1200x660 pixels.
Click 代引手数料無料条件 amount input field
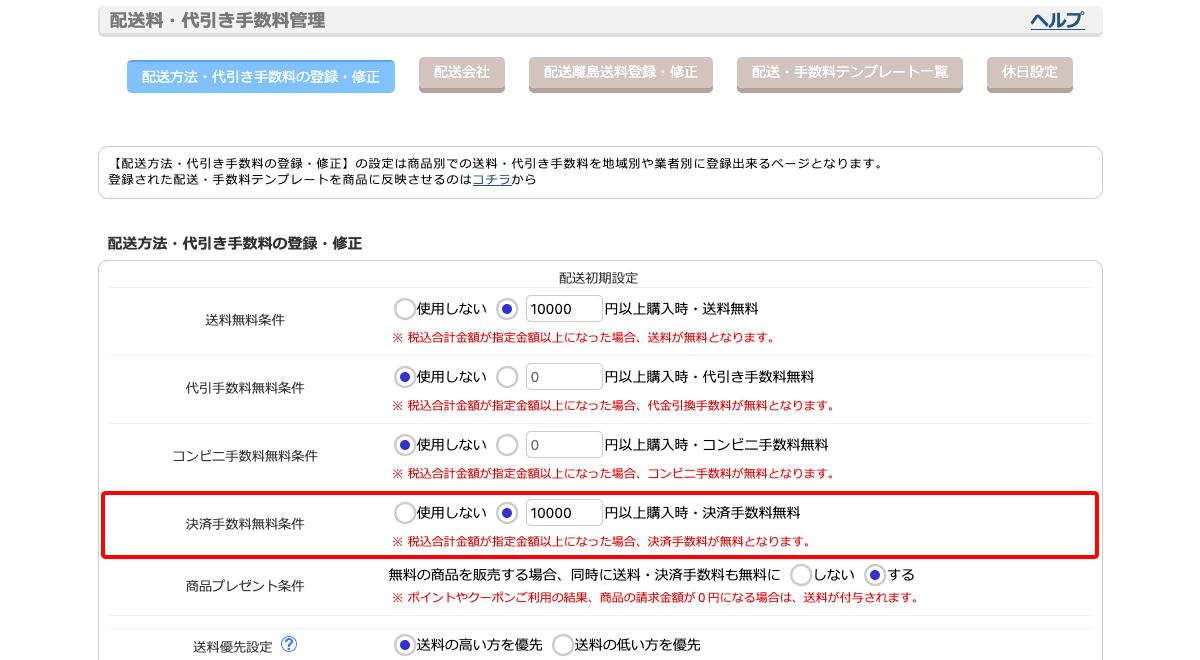point(563,377)
